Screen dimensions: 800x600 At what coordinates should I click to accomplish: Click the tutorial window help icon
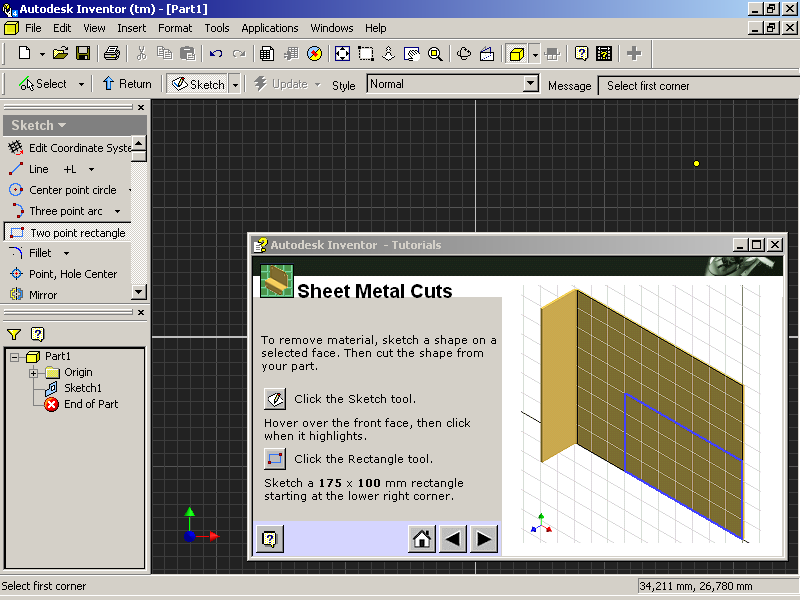[270, 539]
